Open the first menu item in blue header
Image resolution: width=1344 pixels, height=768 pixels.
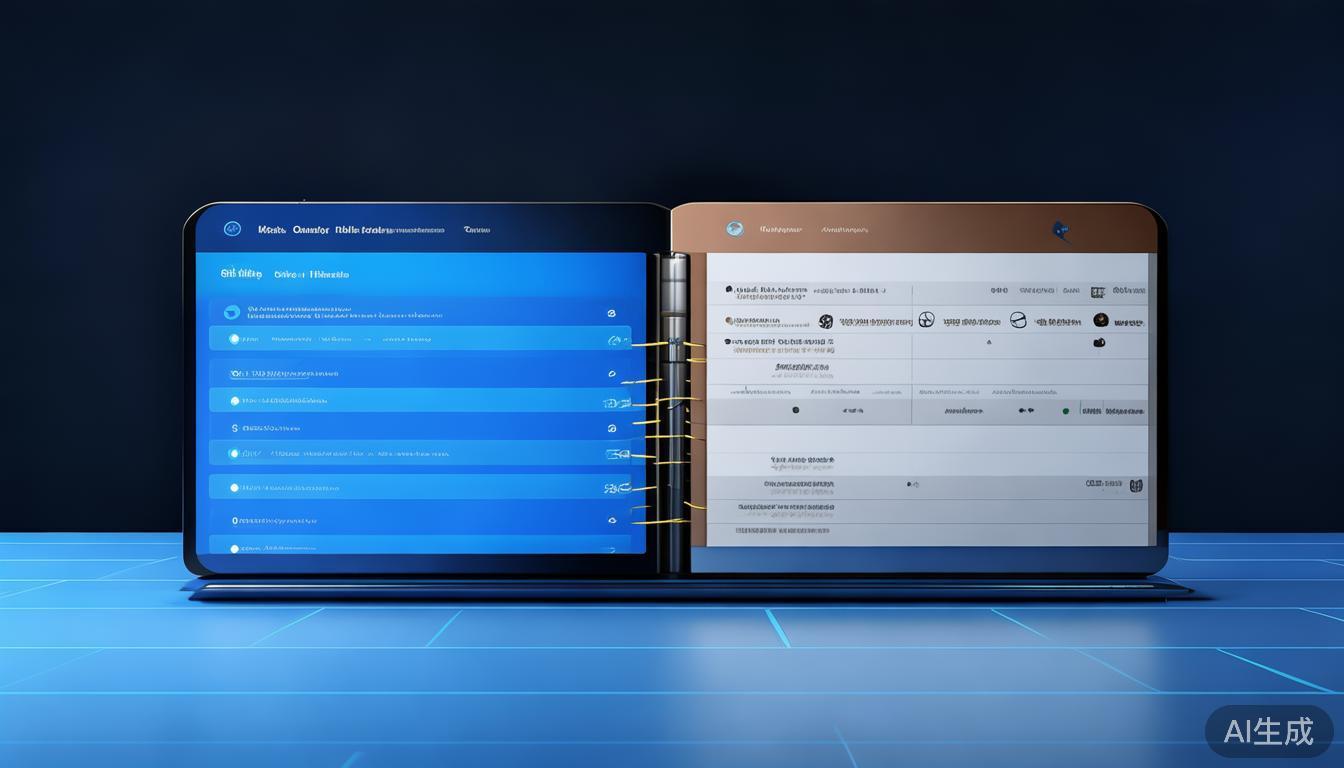coord(271,230)
